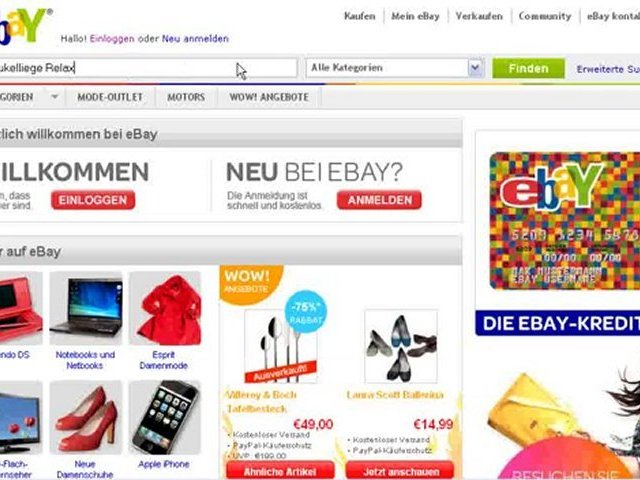Click into the search text field
Image resolution: width=640 pixels, height=480 pixels.
coord(148,68)
